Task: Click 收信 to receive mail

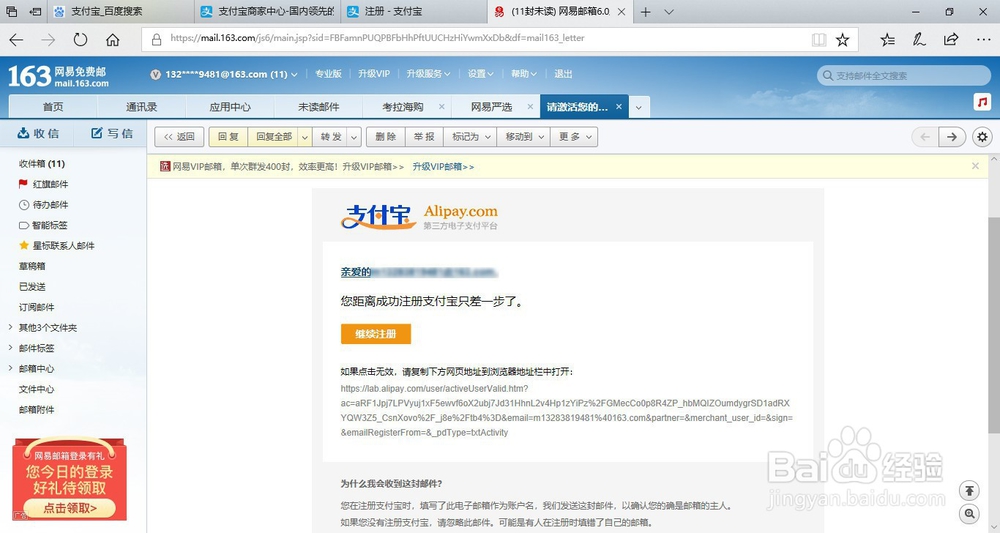Action: point(38,133)
